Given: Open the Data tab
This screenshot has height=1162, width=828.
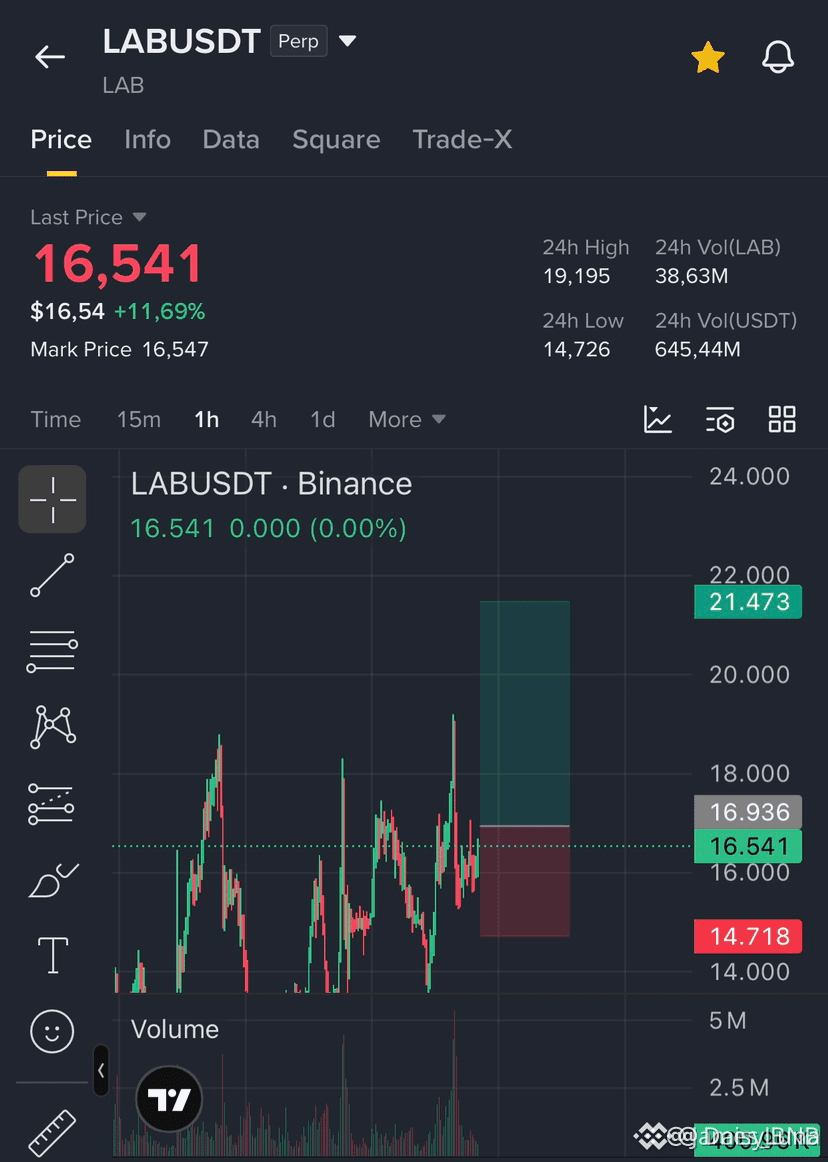Looking at the screenshot, I should [x=231, y=139].
